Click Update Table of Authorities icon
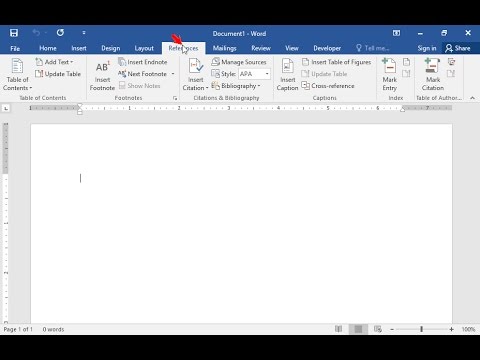Screen dimensions: 480x360 point(451,74)
